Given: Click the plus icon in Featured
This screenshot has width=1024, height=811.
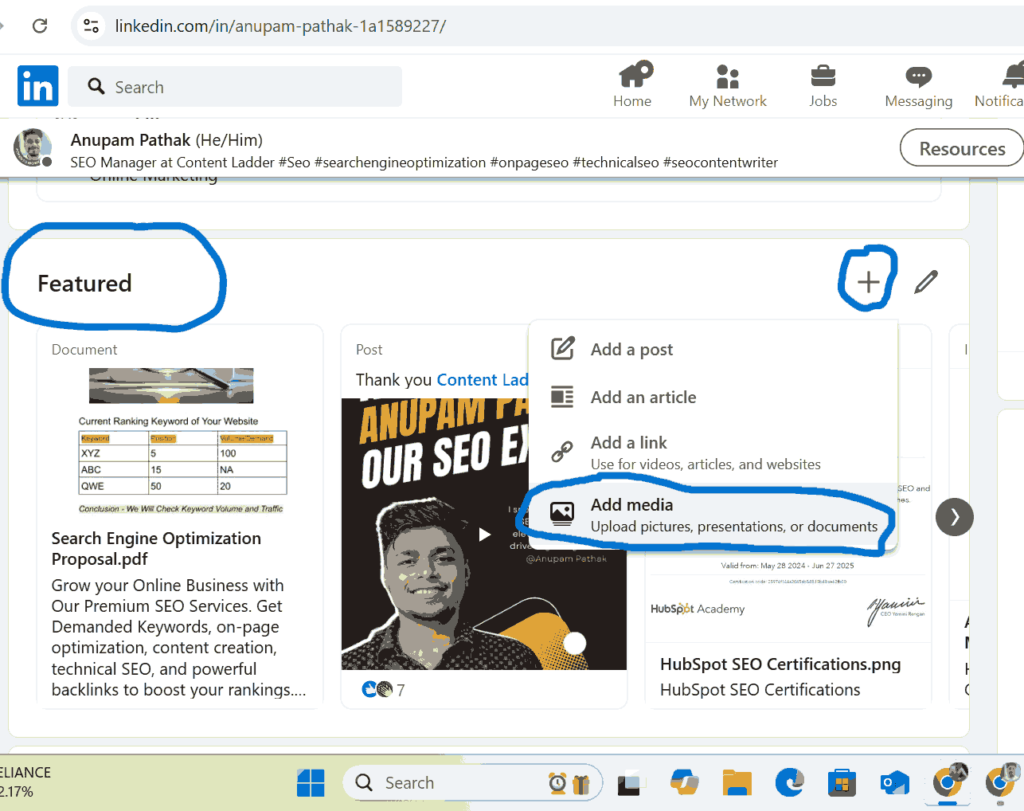Looking at the screenshot, I should point(869,283).
